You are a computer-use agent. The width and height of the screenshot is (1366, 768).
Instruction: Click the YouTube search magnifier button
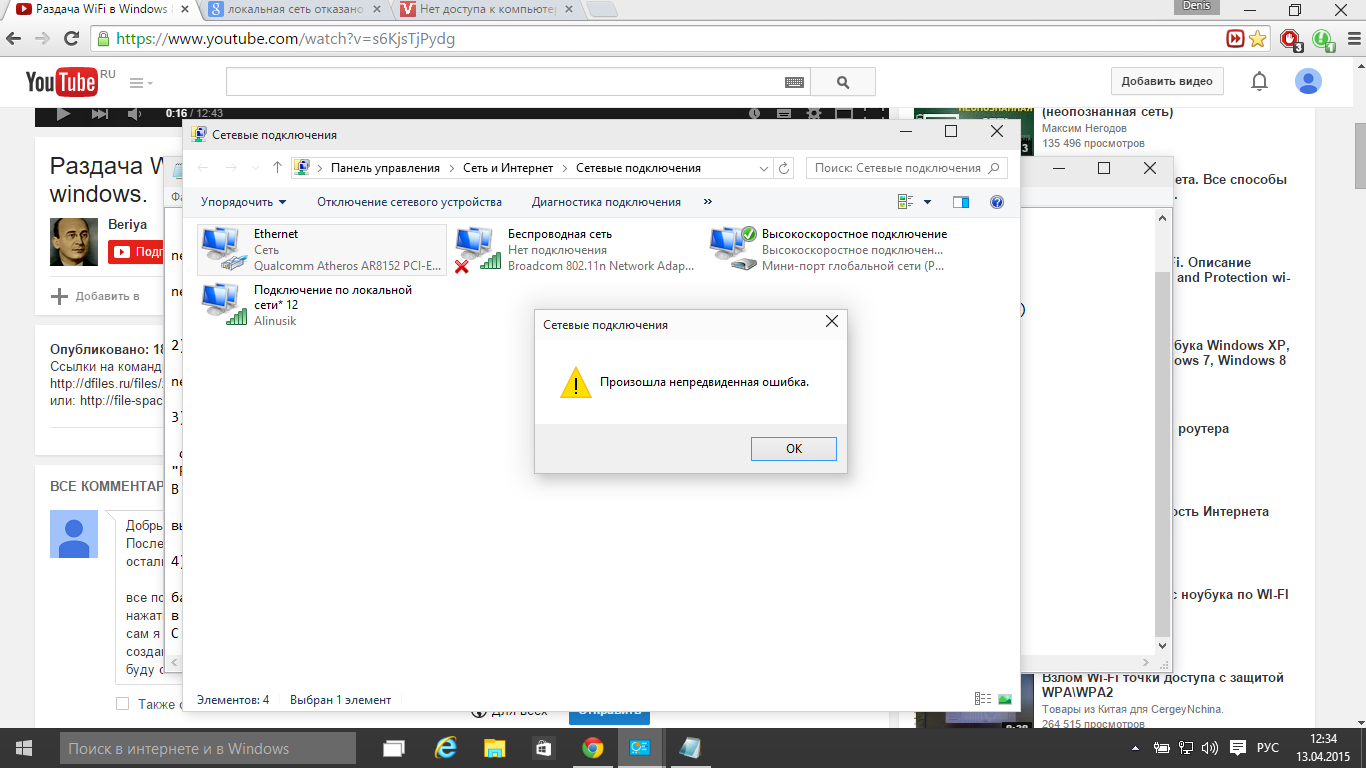(843, 82)
